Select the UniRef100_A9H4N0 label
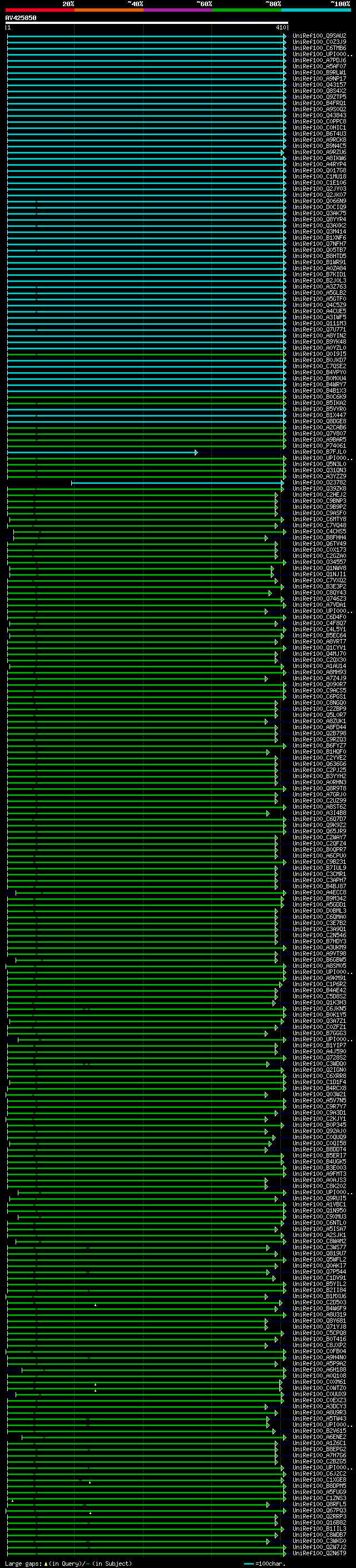The width and height of the screenshot is (356, 1568). [x=319, y=1358]
